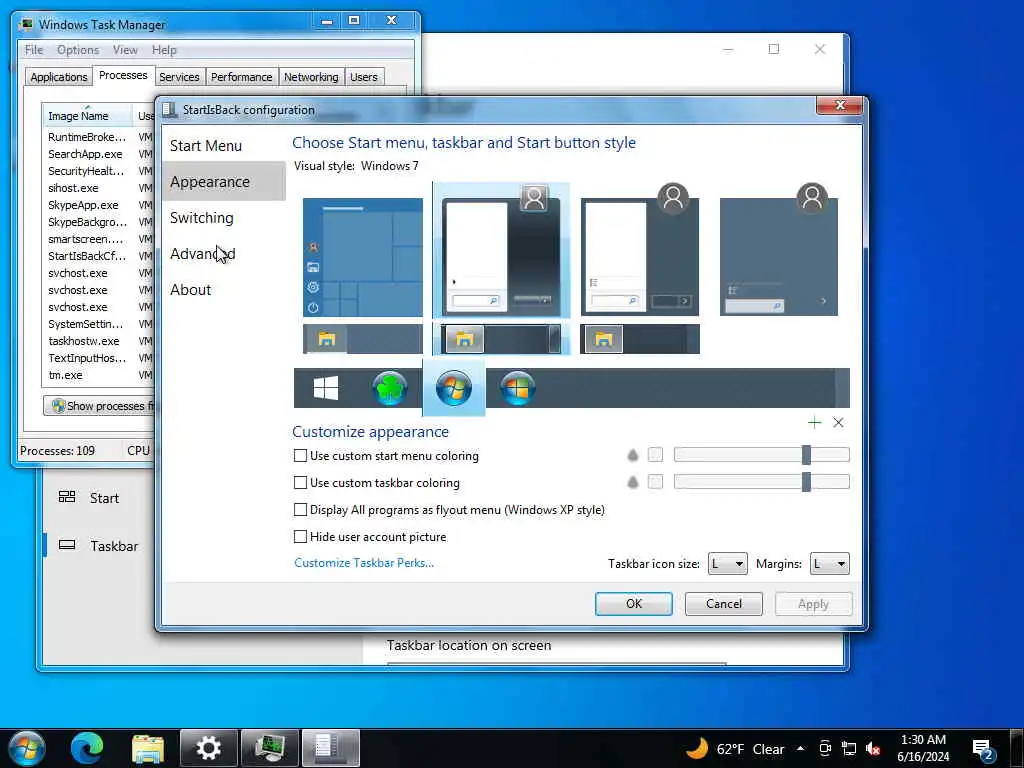
Task: Check Display All programs as flyout menu
Action: tap(300, 509)
